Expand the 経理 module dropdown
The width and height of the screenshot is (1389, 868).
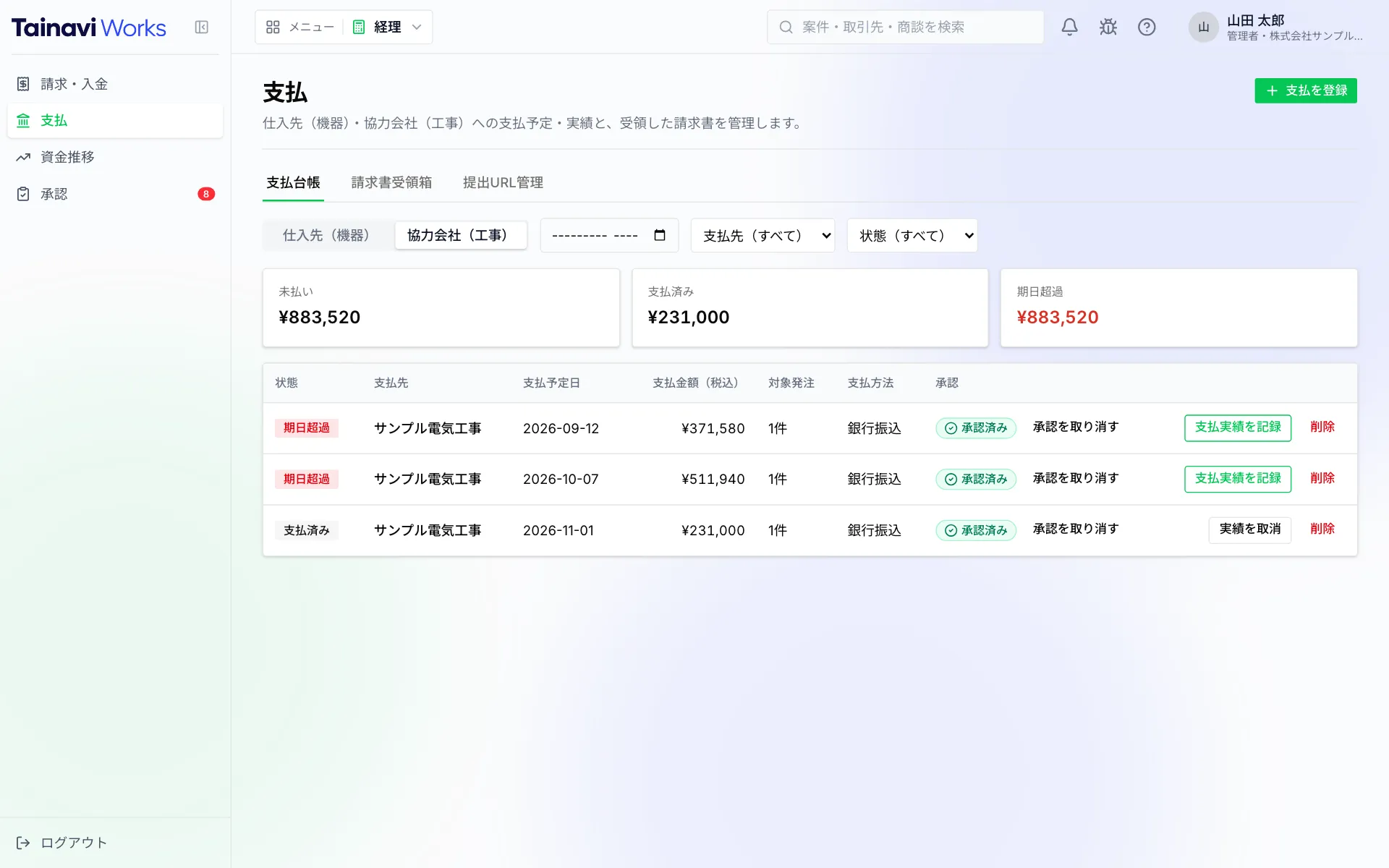tap(387, 27)
